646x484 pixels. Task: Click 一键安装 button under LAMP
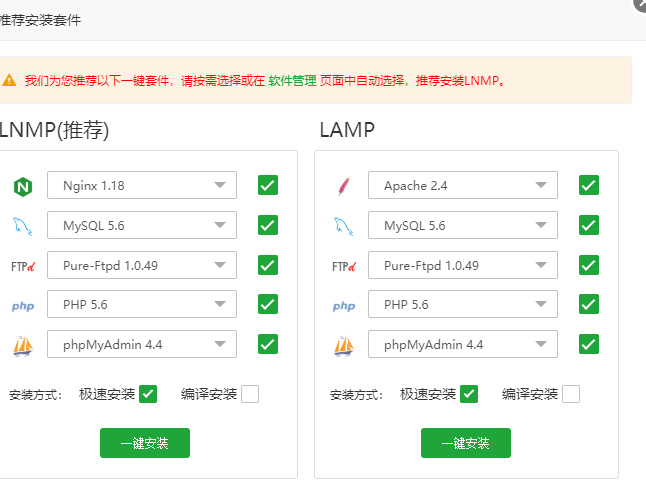coord(466,443)
